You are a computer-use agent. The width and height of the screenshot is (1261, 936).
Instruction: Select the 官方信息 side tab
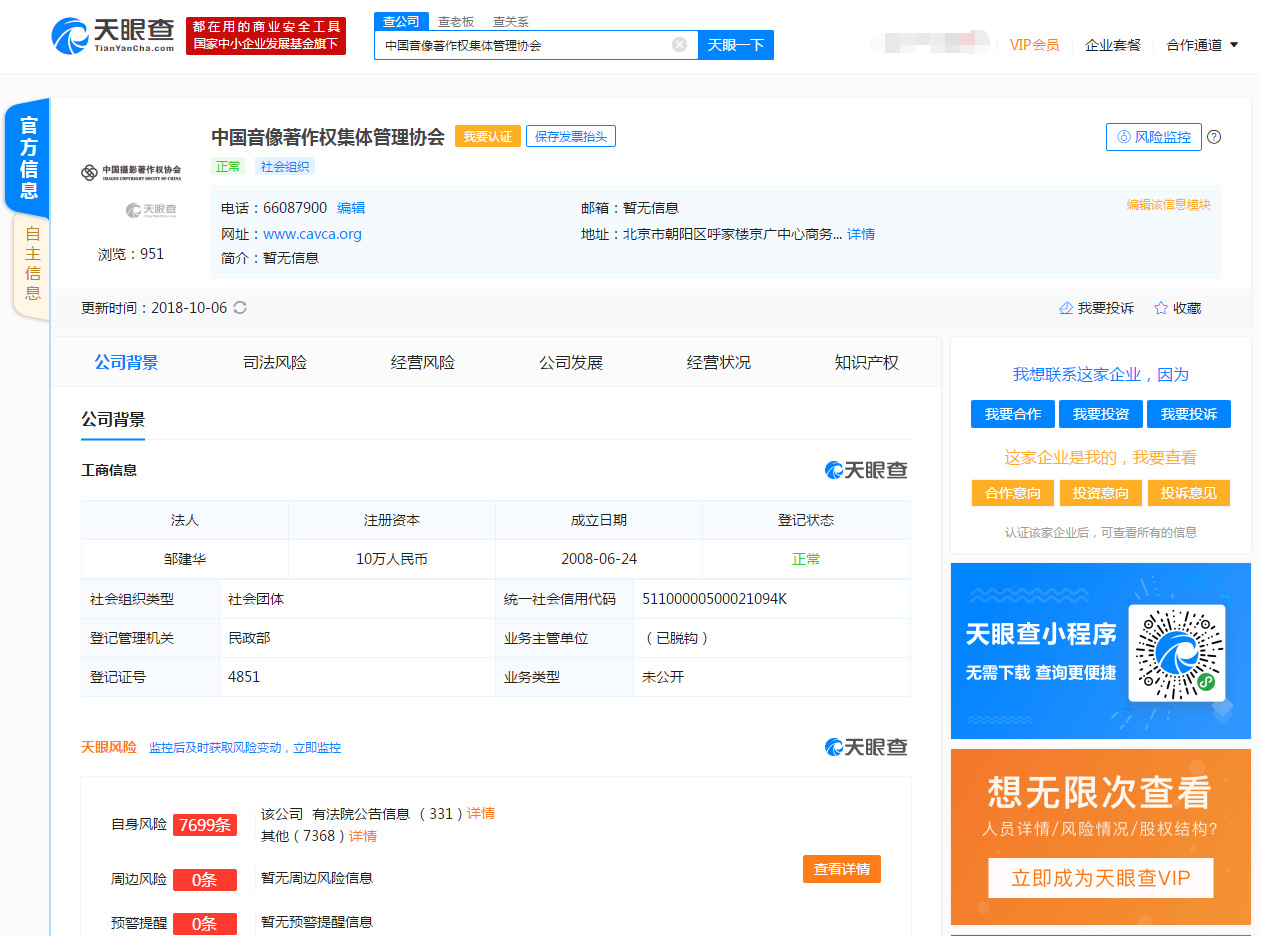(x=29, y=158)
